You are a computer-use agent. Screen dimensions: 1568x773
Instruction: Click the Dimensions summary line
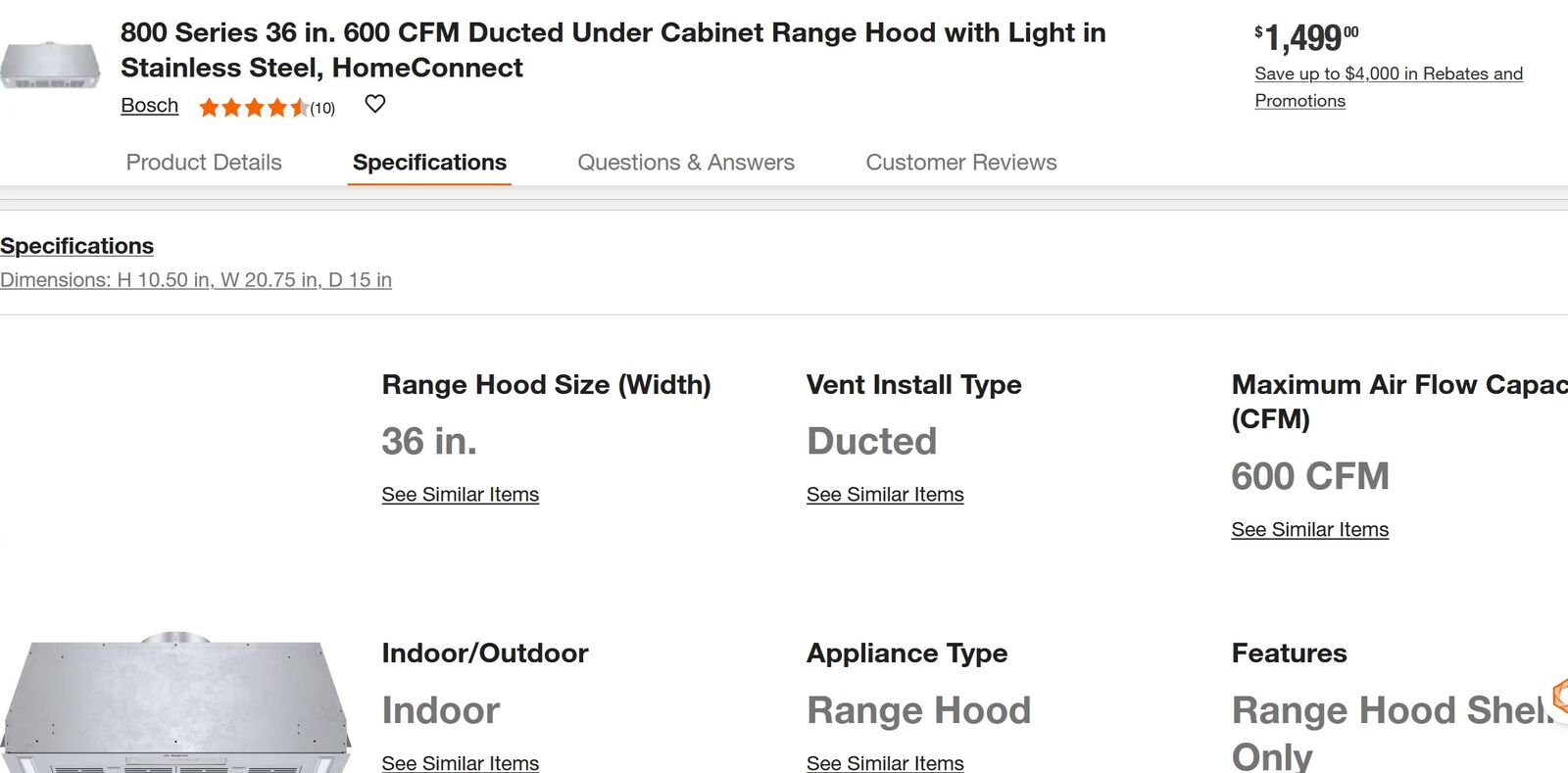tap(196, 280)
